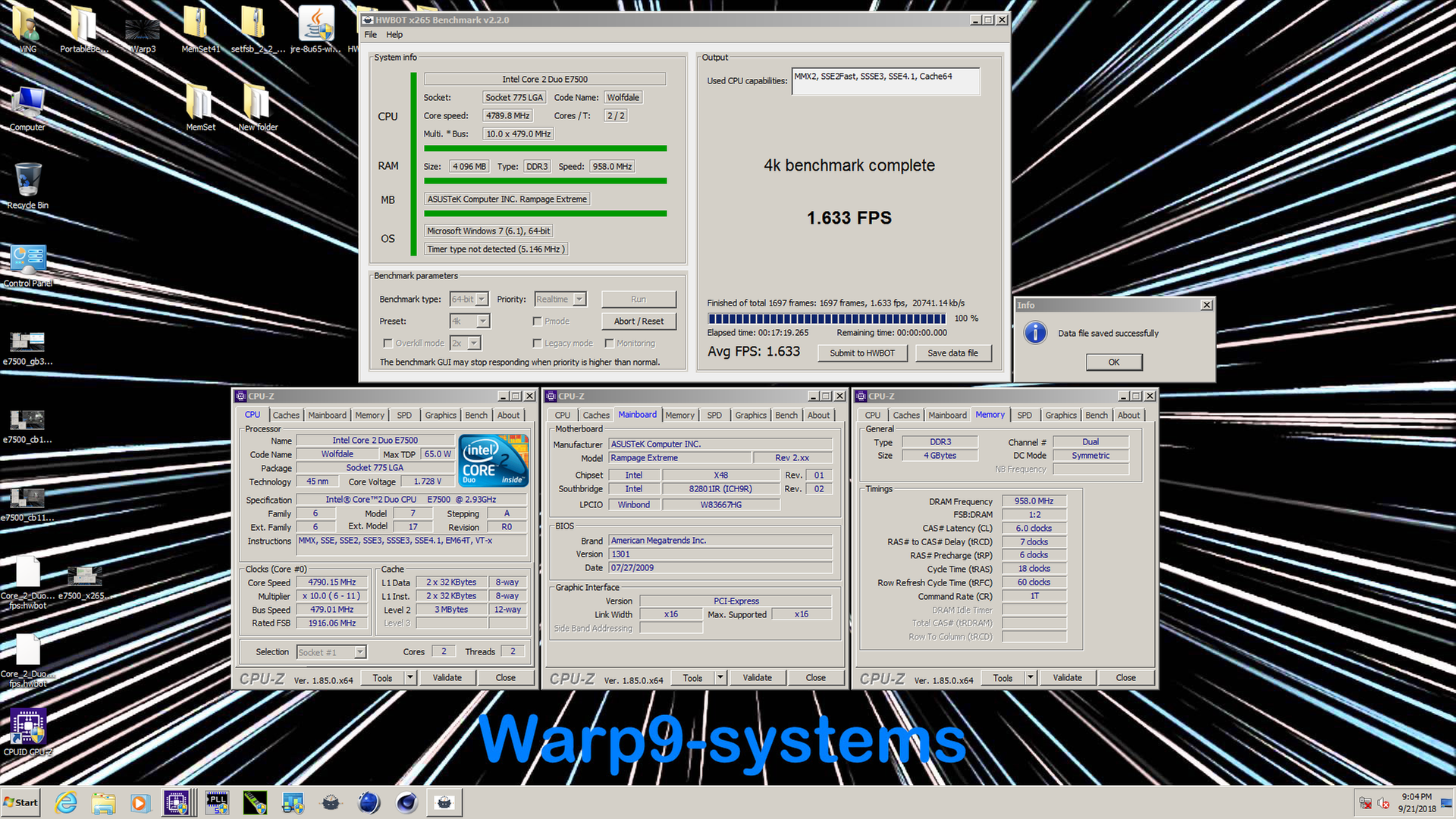
Task: Click the greyed-out Run button
Action: pyautogui.click(x=639, y=300)
